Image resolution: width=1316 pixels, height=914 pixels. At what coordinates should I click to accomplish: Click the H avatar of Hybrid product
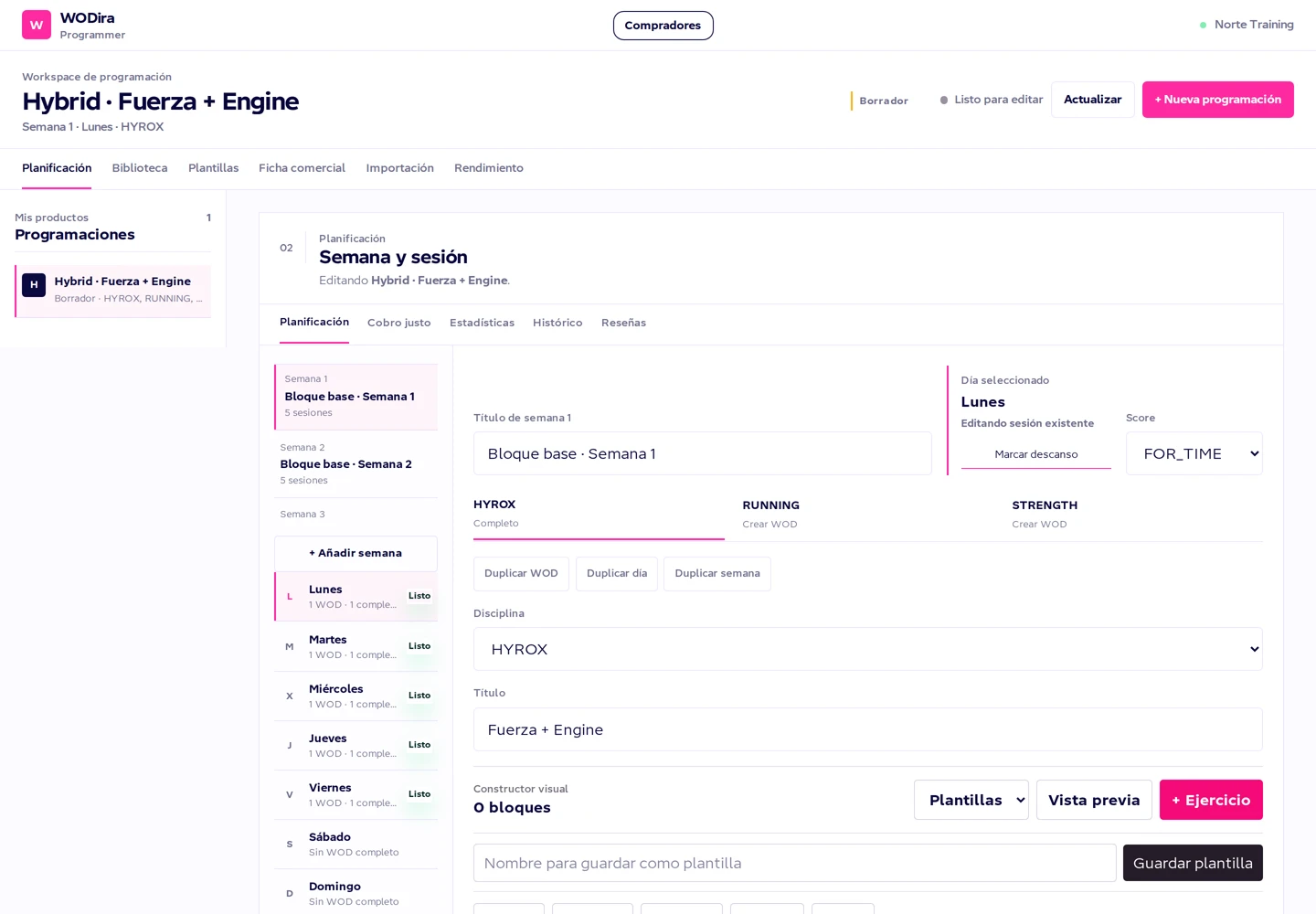(x=34, y=285)
